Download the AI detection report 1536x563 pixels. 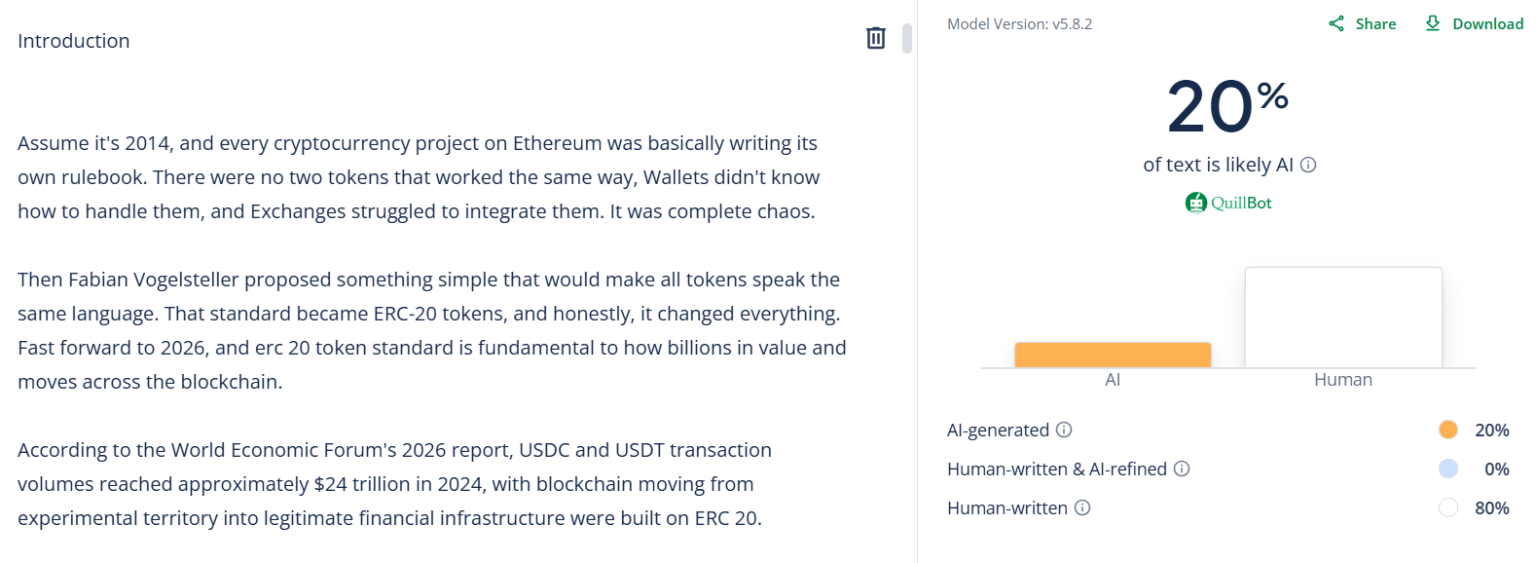point(1474,24)
